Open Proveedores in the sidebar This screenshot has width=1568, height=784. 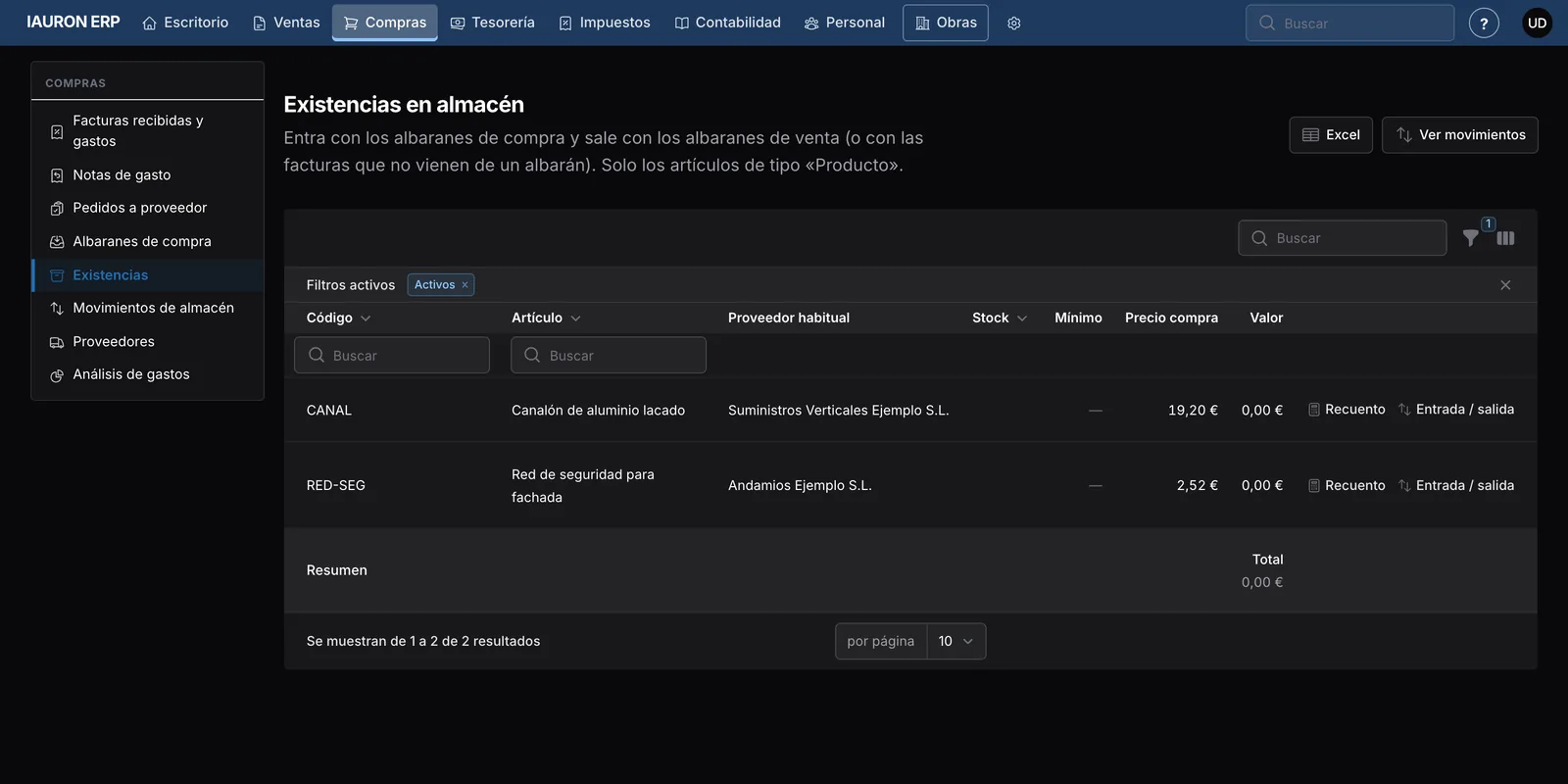[148, 342]
